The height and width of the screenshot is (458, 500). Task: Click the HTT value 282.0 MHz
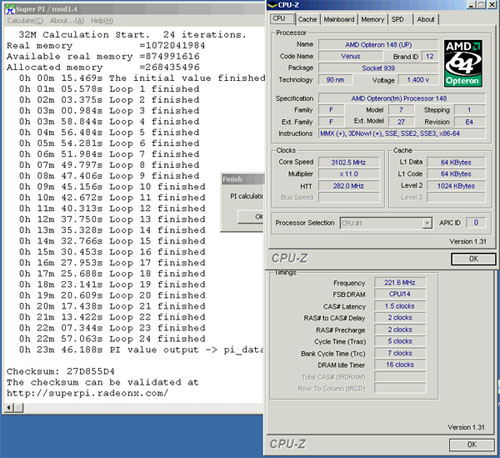[348, 186]
